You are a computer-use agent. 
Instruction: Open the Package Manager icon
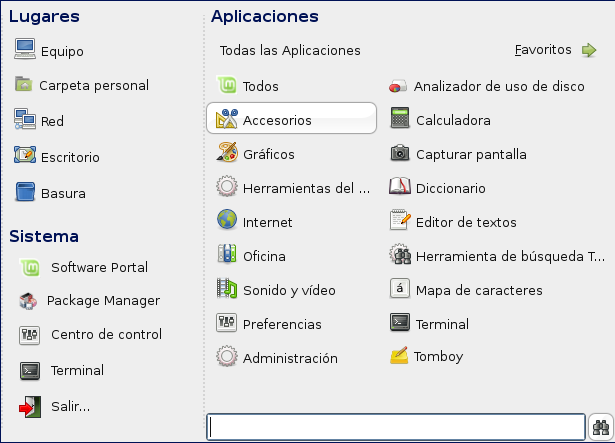tap(28, 301)
